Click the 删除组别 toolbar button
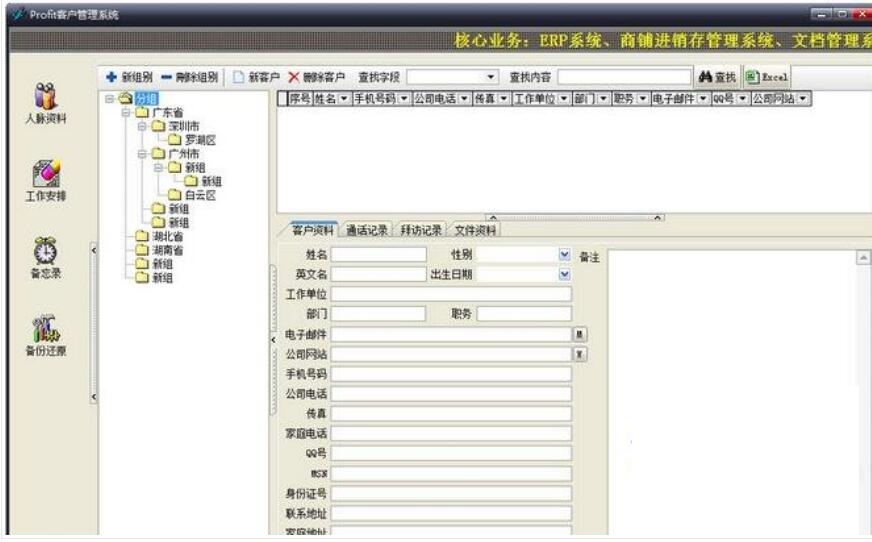 point(190,77)
